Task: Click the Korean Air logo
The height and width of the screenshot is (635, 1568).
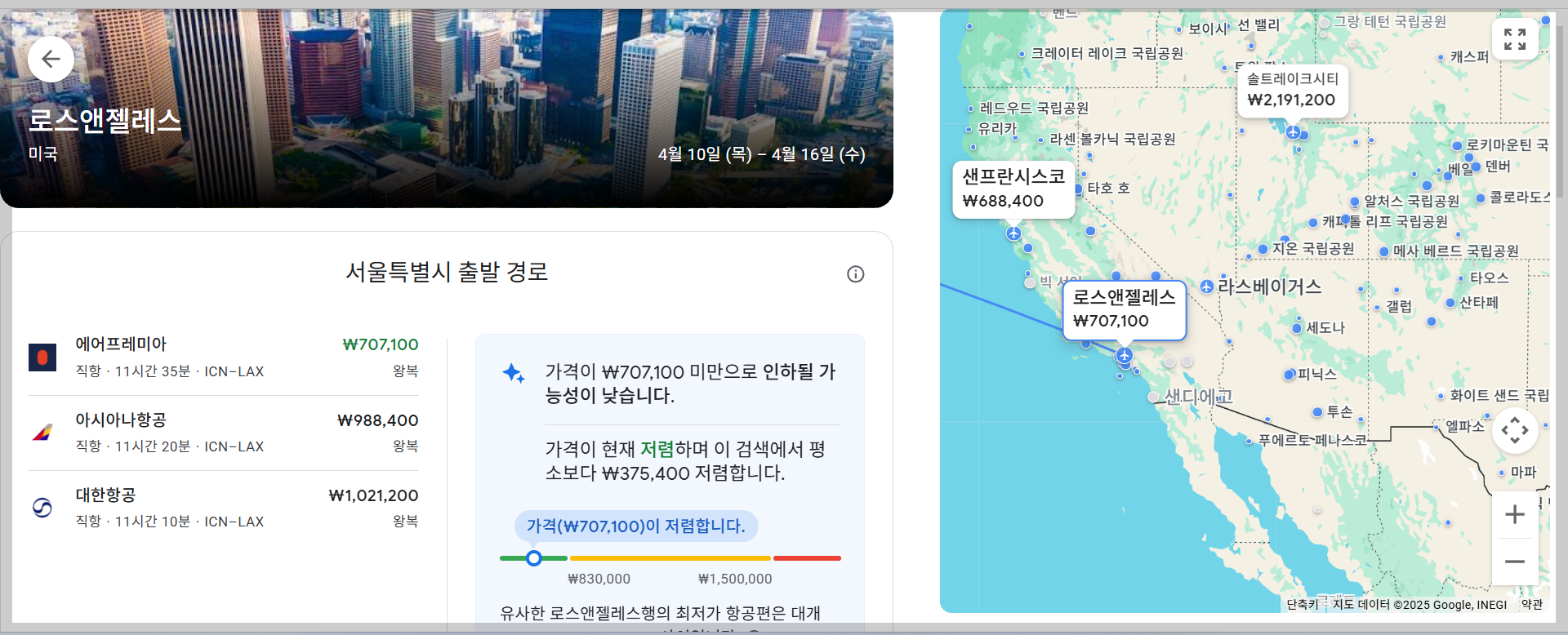Action: [42, 508]
